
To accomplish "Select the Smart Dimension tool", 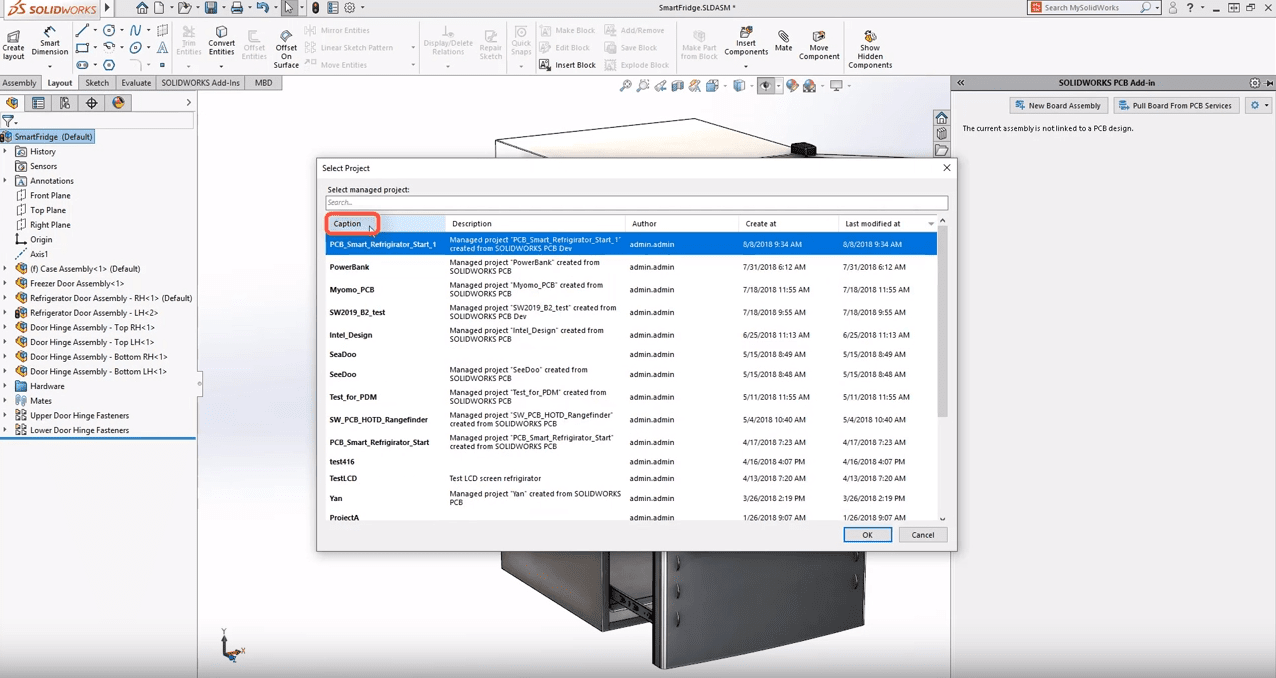I will pos(49,42).
